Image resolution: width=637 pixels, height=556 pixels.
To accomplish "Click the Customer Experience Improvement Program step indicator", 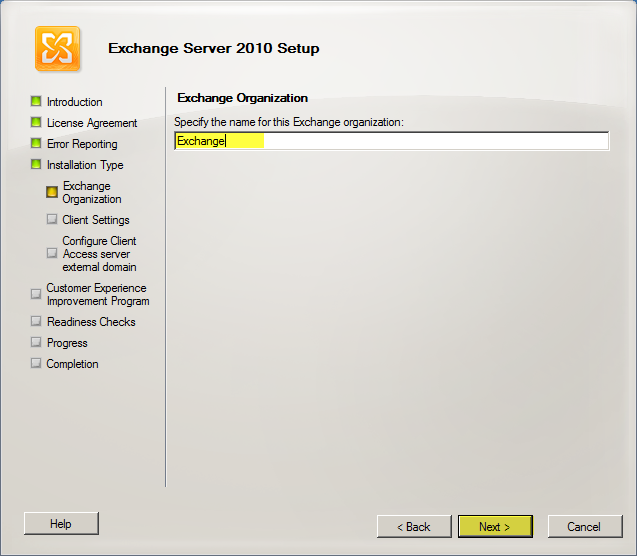I will (x=36, y=294).
